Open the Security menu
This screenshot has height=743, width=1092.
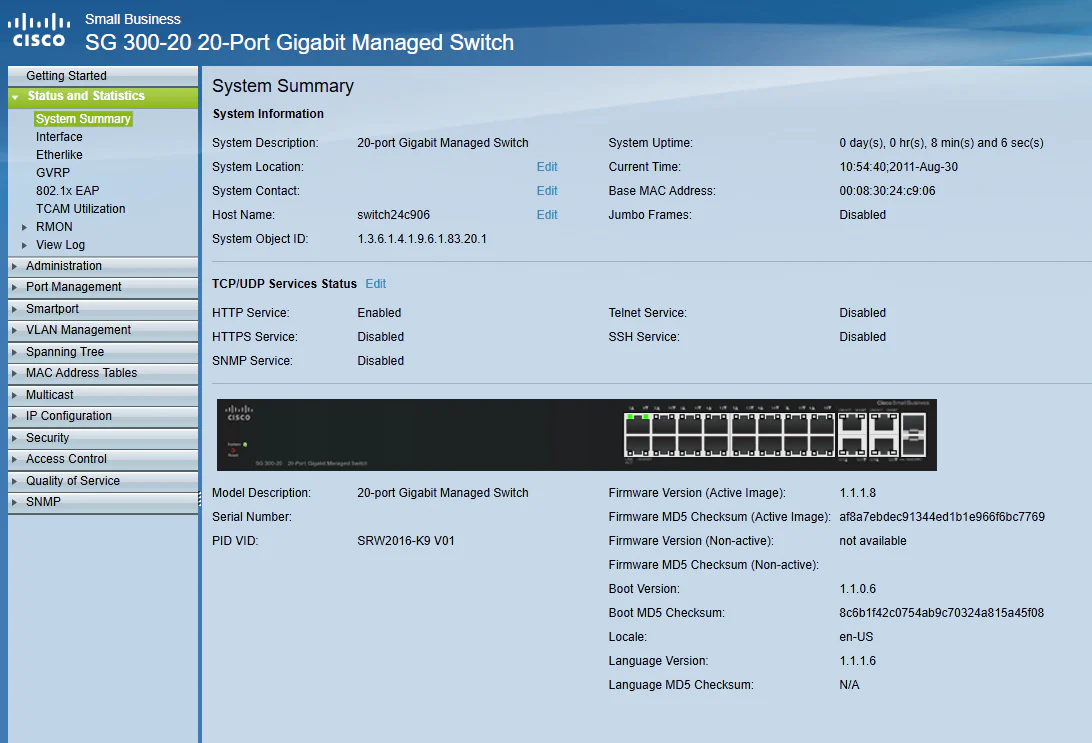point(103,438)
